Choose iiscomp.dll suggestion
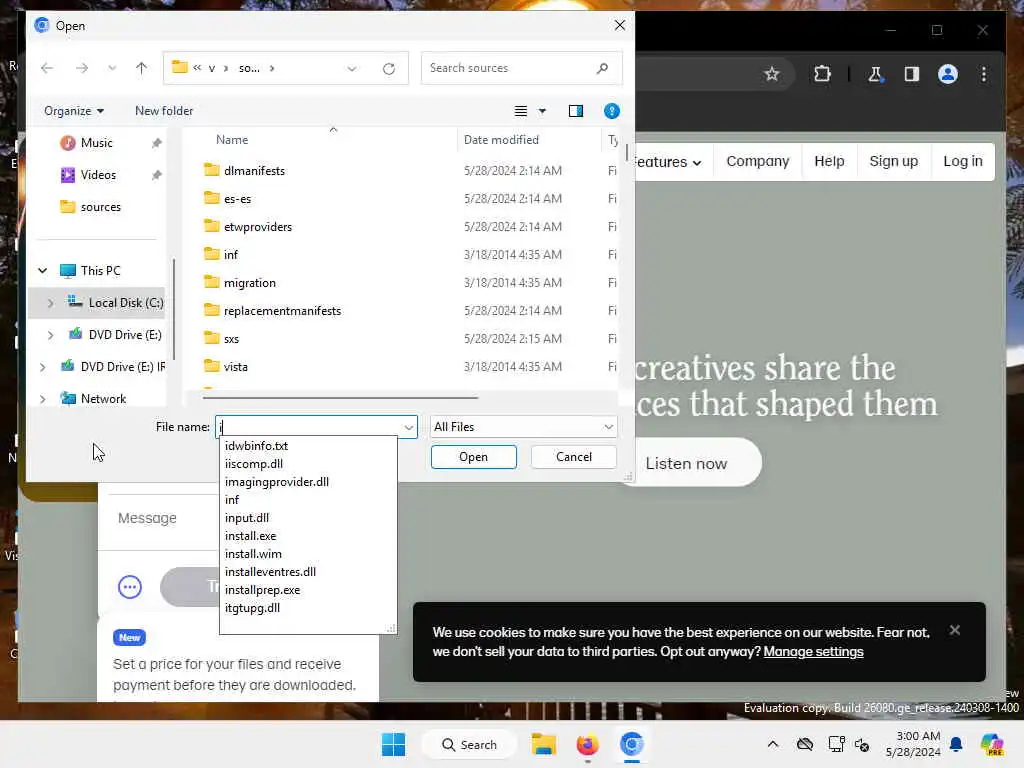Screen dimensions: 1024x768 [253, 464]
